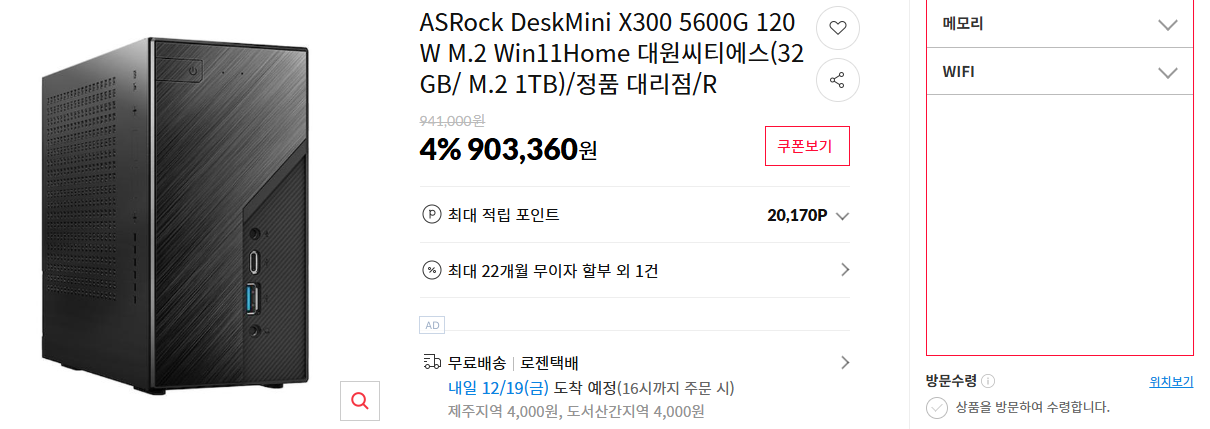
Task: Open the 위치보기 location link
Action: coord(1171,381)
